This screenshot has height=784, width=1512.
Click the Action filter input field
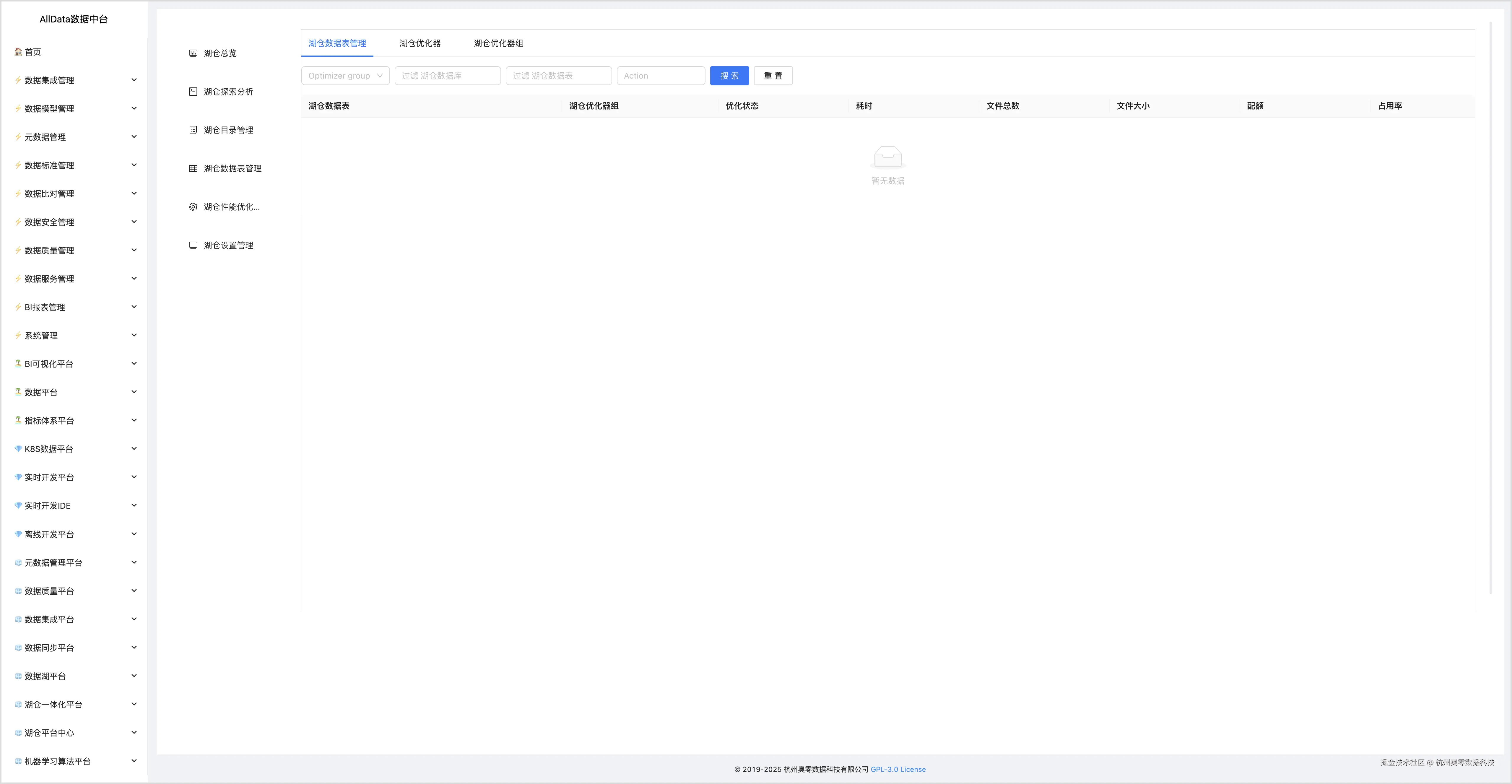pos(660,76)
